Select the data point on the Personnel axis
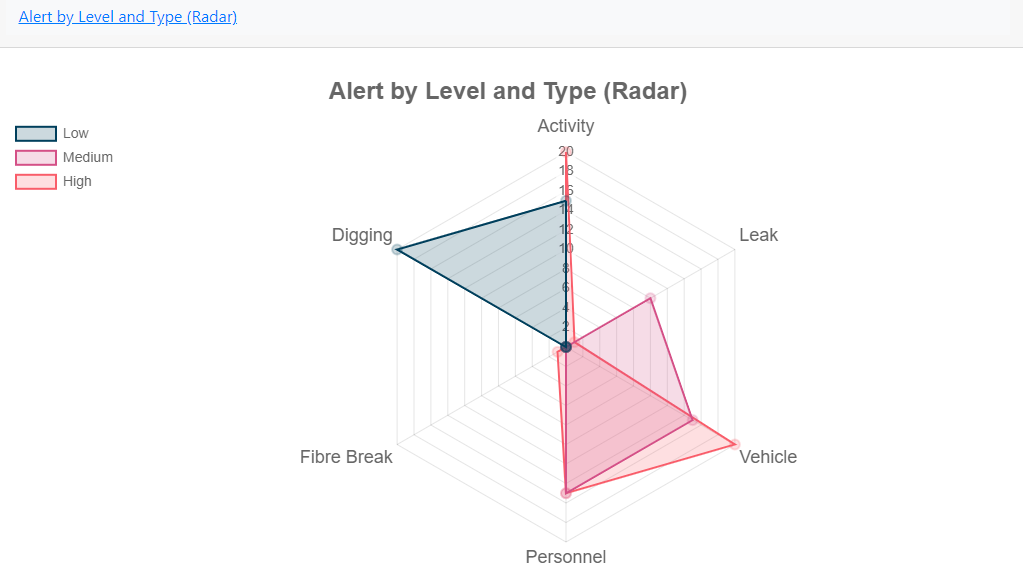The width and height of the screenshot is (1023, 581). click(x=566, y=493)
